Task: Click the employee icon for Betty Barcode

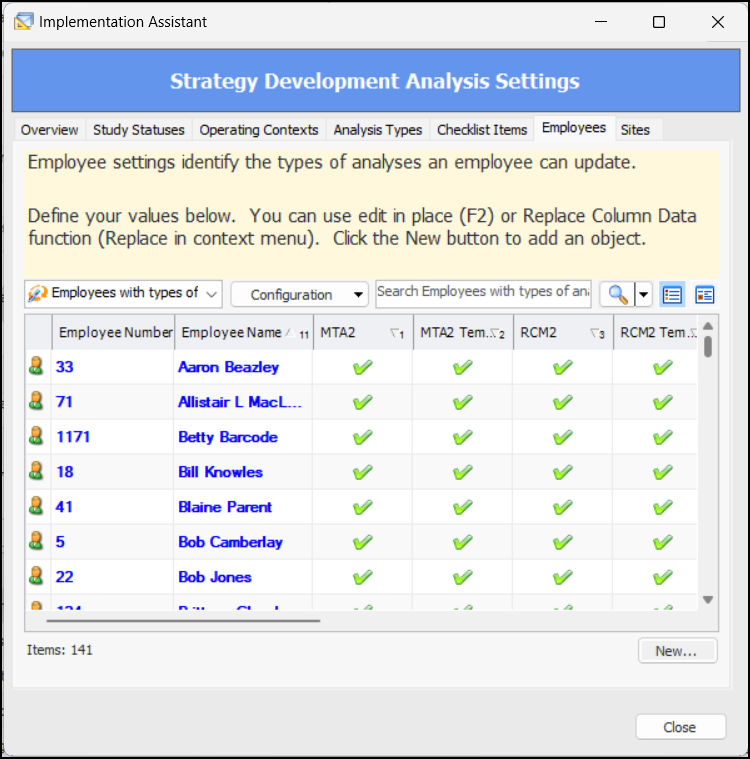Action: (x=36, y=436)
